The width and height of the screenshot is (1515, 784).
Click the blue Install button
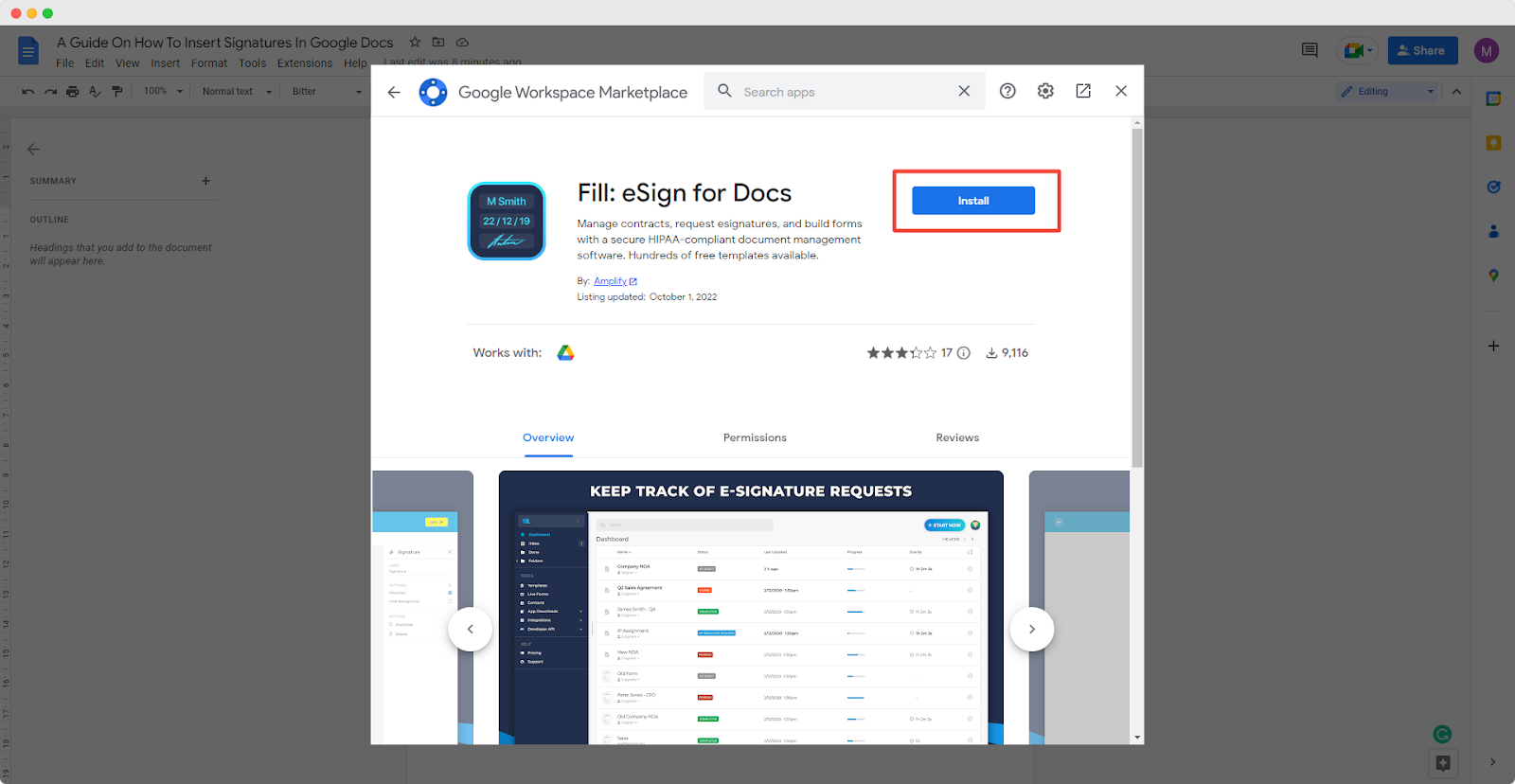(972, 201)
